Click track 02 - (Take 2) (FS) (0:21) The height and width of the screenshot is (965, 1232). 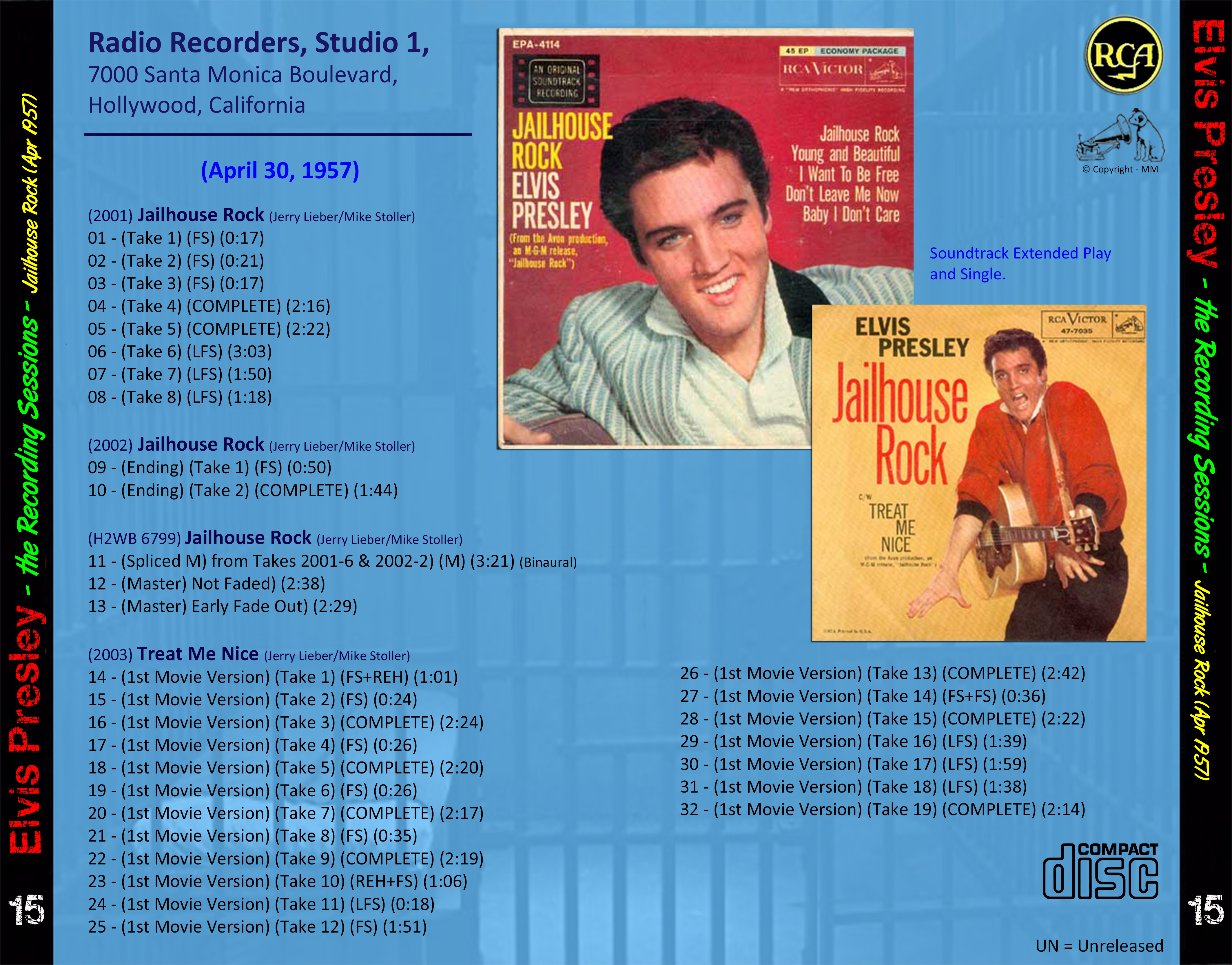[x=176, y=261]
